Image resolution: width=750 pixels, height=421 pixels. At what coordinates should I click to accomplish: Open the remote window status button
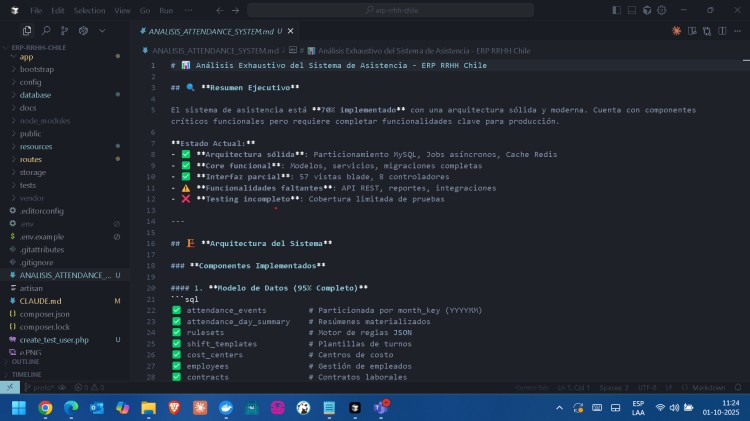pyautogui.click(x=10, y=388)
